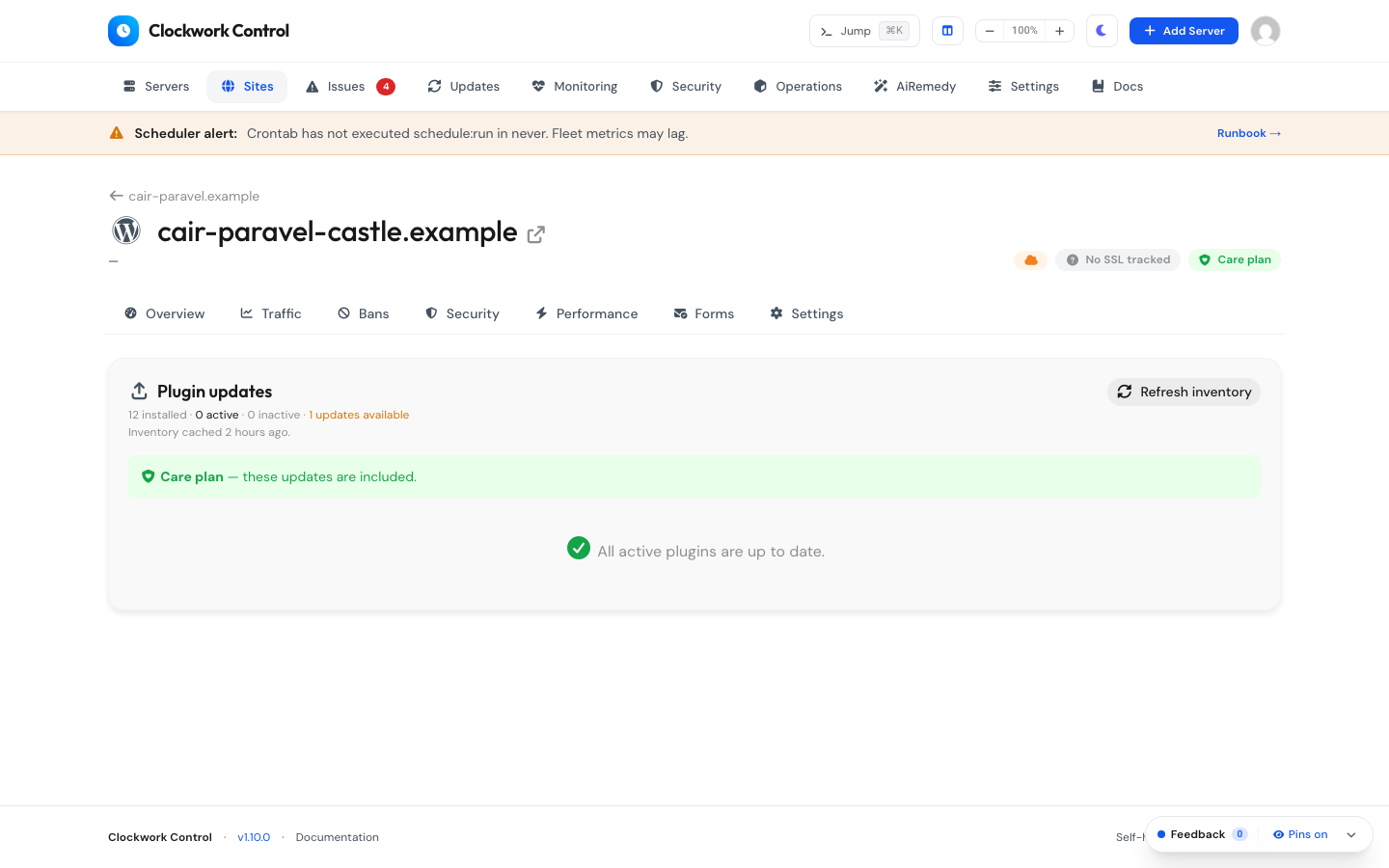Screen dimensions: 1389x868
Task: Go to Servers in the navigation
Action: [156, 87]
